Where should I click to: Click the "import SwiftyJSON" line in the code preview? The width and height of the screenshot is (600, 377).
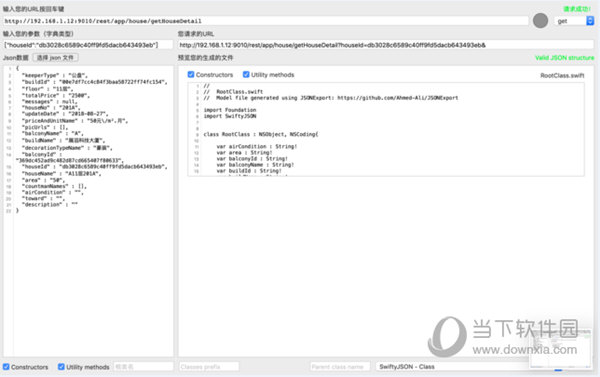coord(230,116)
